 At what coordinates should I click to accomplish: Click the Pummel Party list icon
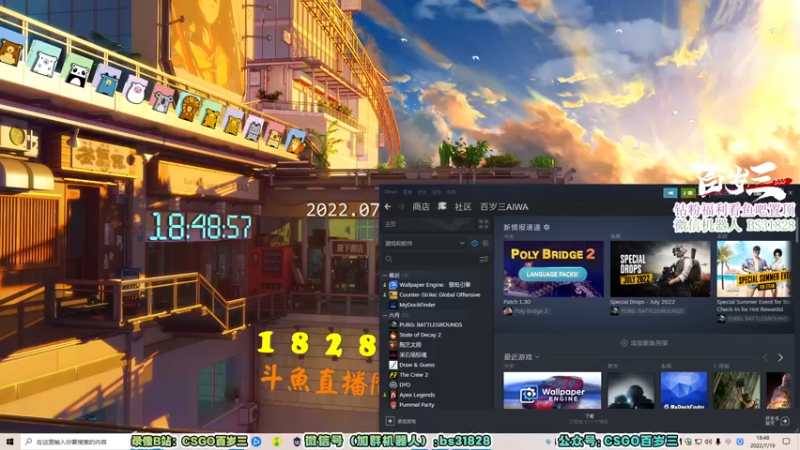click(x=393, y=405)
